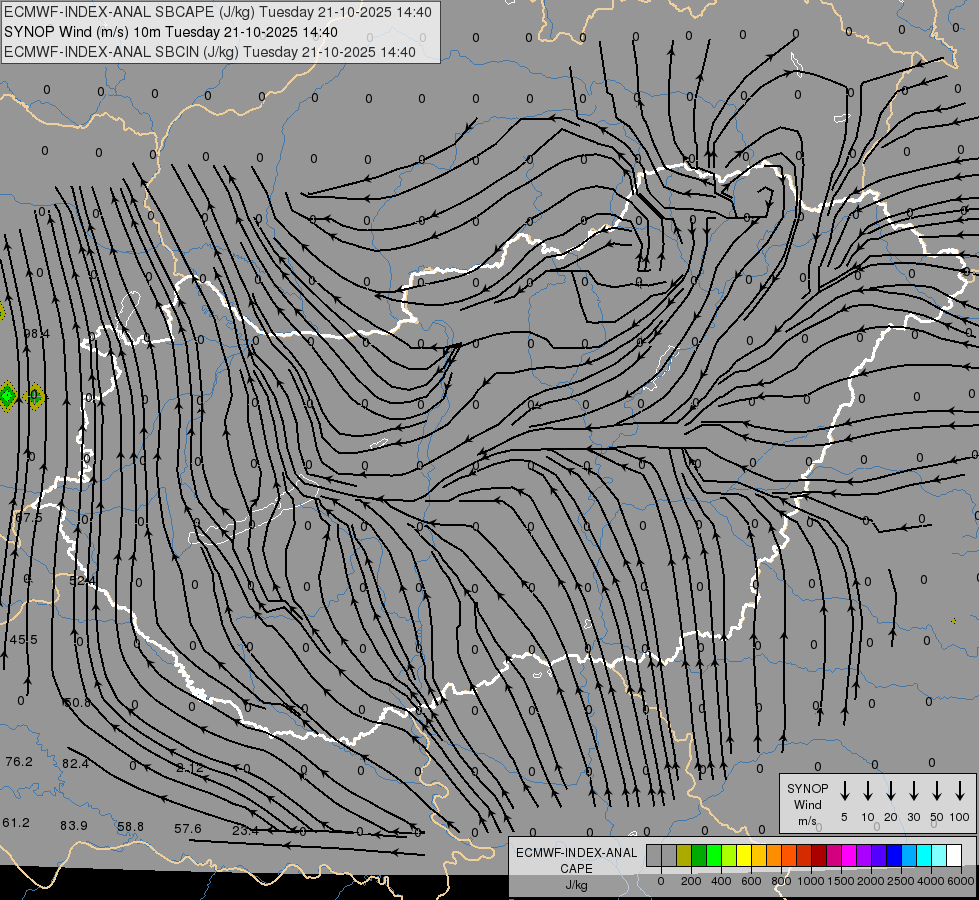This screenshot has width=979, height=900.
Task: Click the 200 tick label on CAPE scale
Action: coord(691,881)
